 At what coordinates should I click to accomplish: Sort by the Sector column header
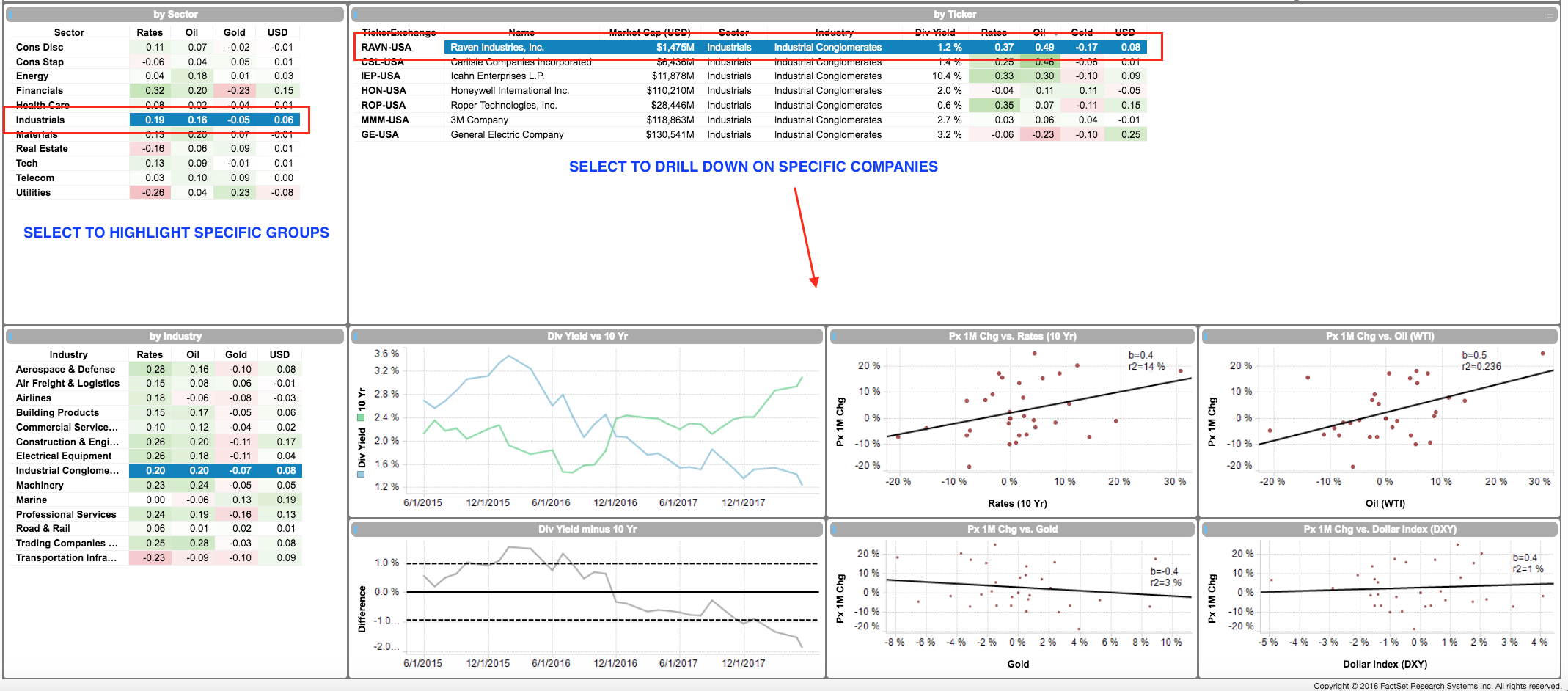pos(69,32)
